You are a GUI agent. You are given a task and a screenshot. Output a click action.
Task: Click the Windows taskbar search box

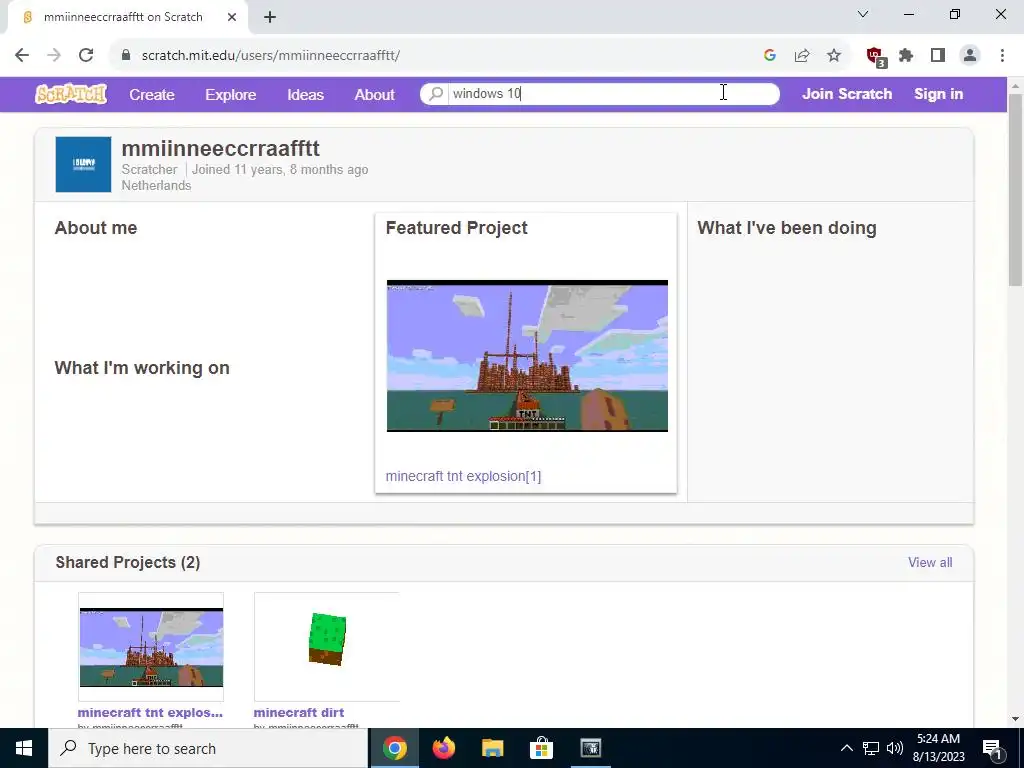(209, 748)
